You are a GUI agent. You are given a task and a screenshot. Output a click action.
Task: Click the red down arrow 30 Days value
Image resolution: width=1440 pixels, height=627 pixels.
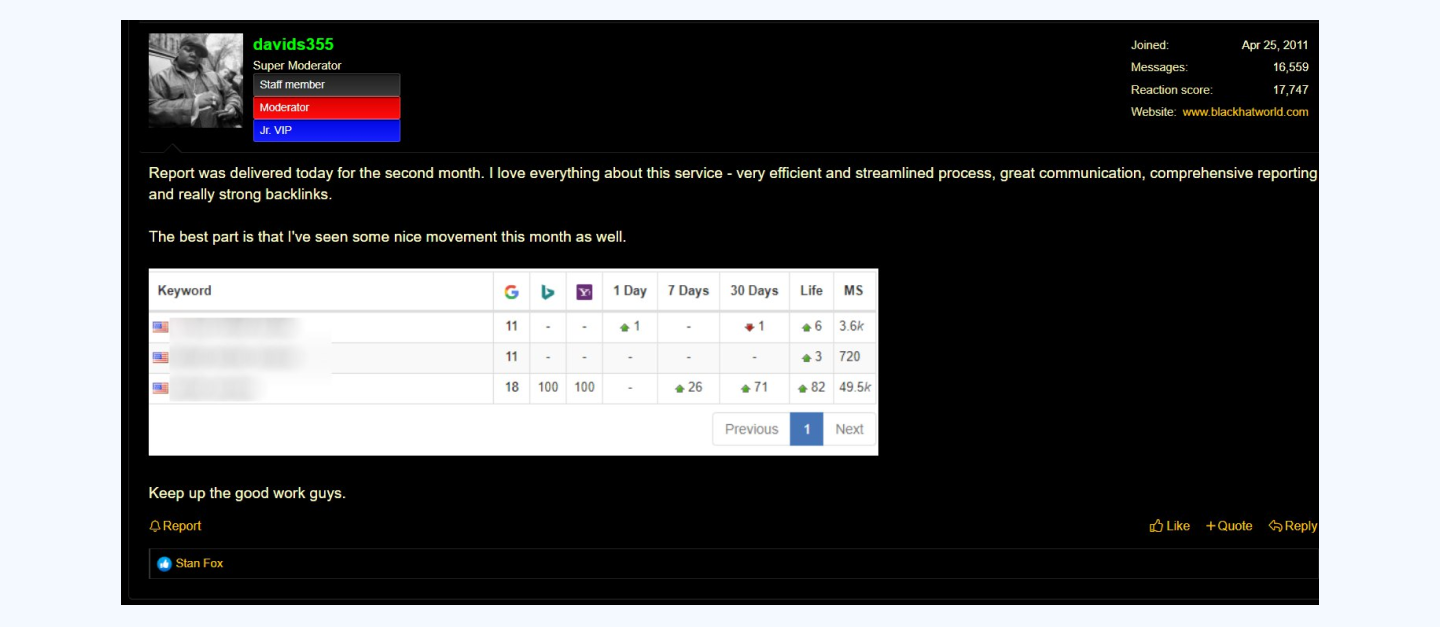click(x=754, y=326)
